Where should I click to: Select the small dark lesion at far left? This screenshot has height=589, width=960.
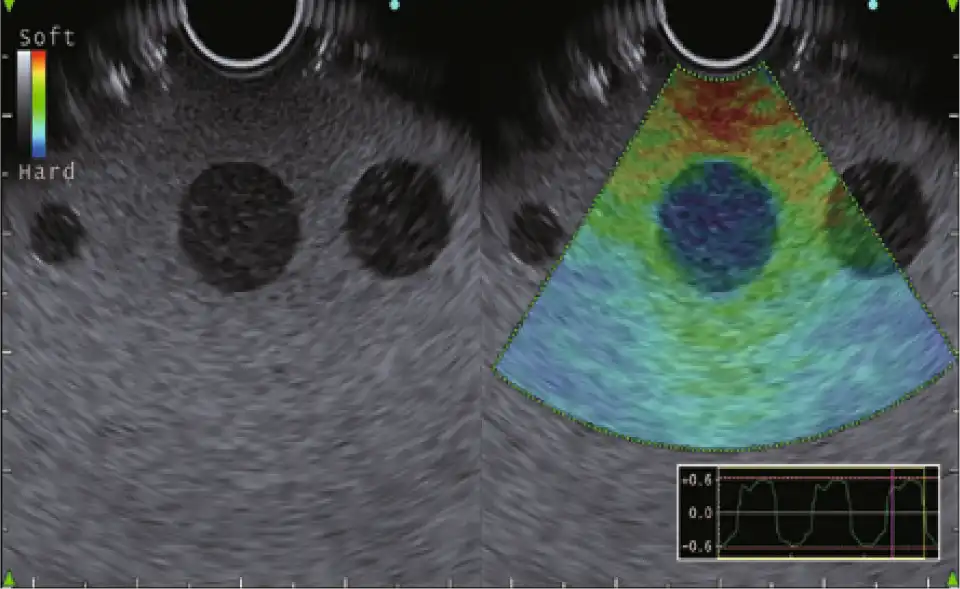click(57, 232)
